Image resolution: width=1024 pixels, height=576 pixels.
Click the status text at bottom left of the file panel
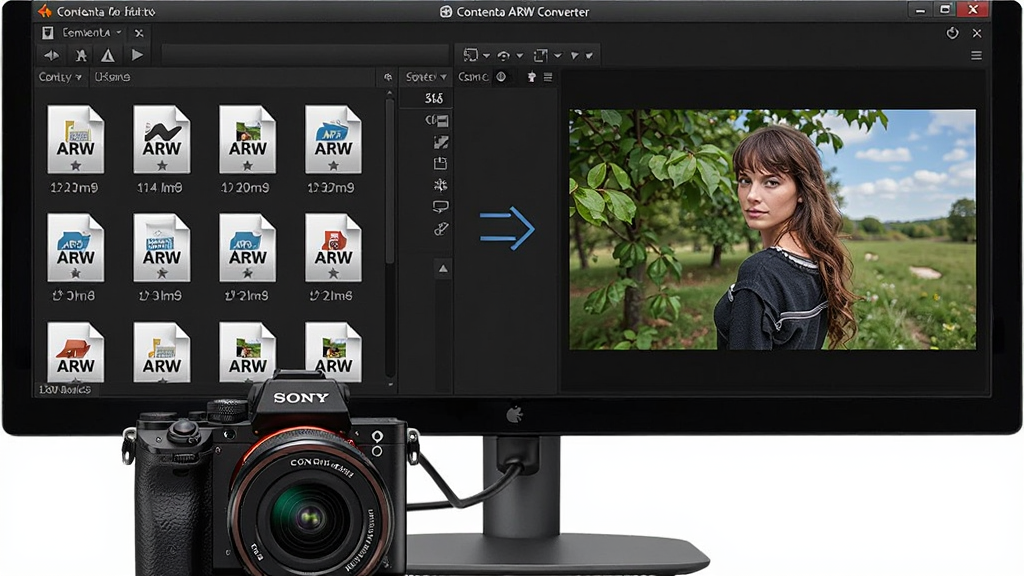[65, 390]
